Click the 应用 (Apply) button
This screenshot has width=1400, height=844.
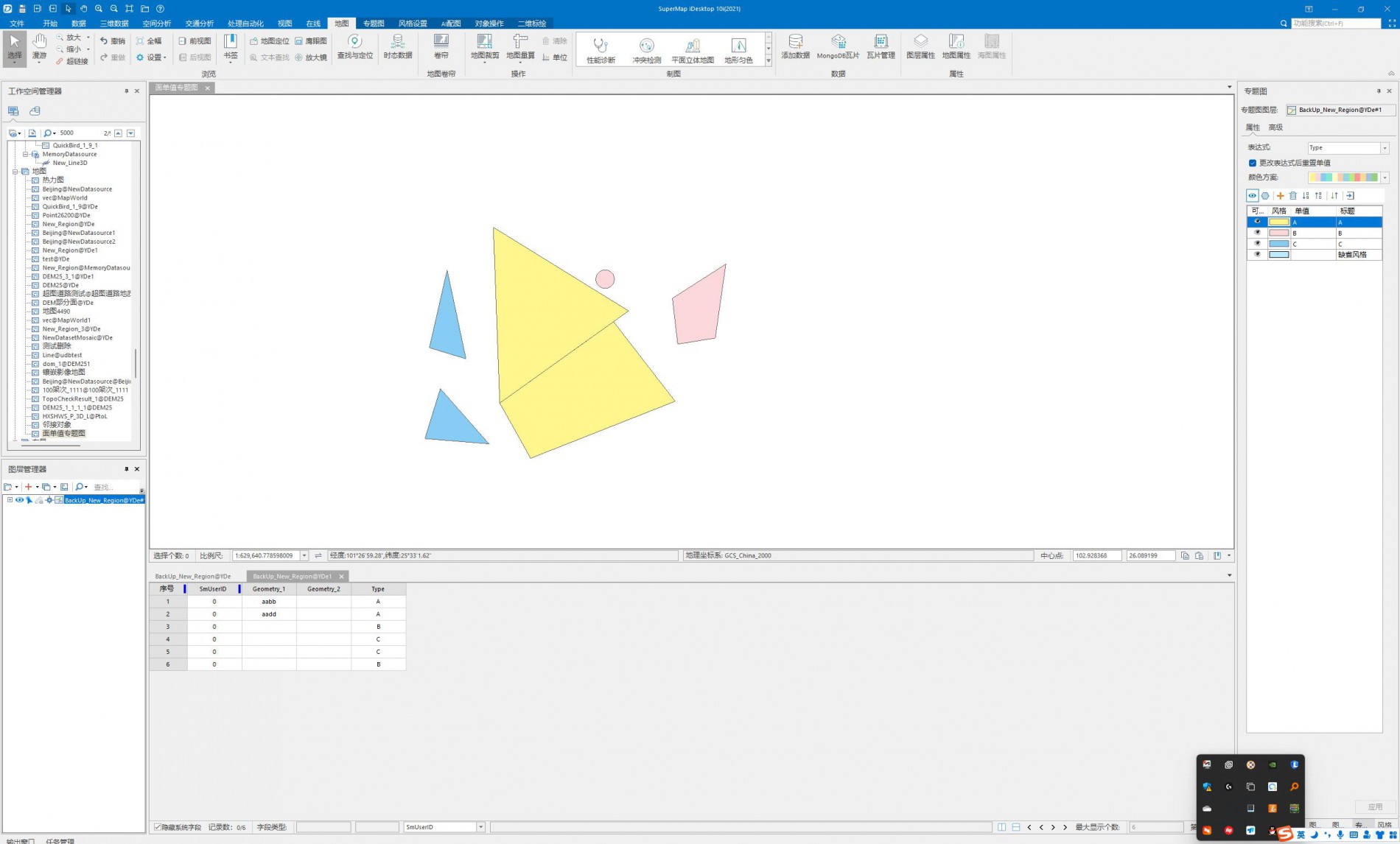[1375, 807]
